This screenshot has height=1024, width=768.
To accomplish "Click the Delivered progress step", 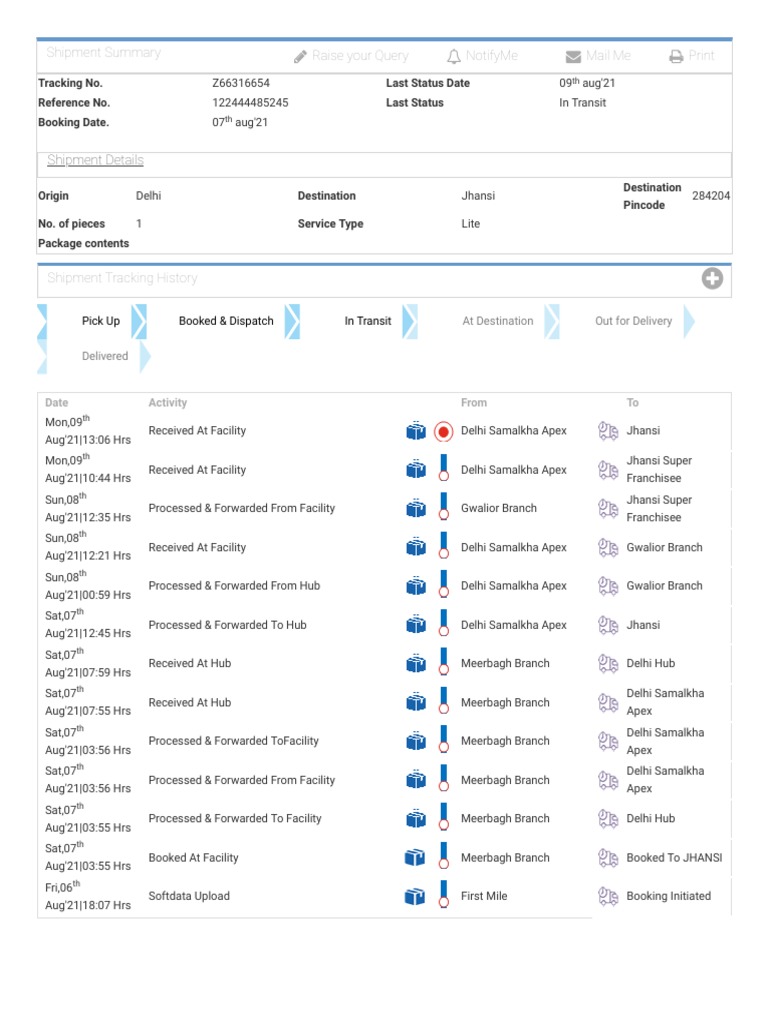I will pos(105,356).
